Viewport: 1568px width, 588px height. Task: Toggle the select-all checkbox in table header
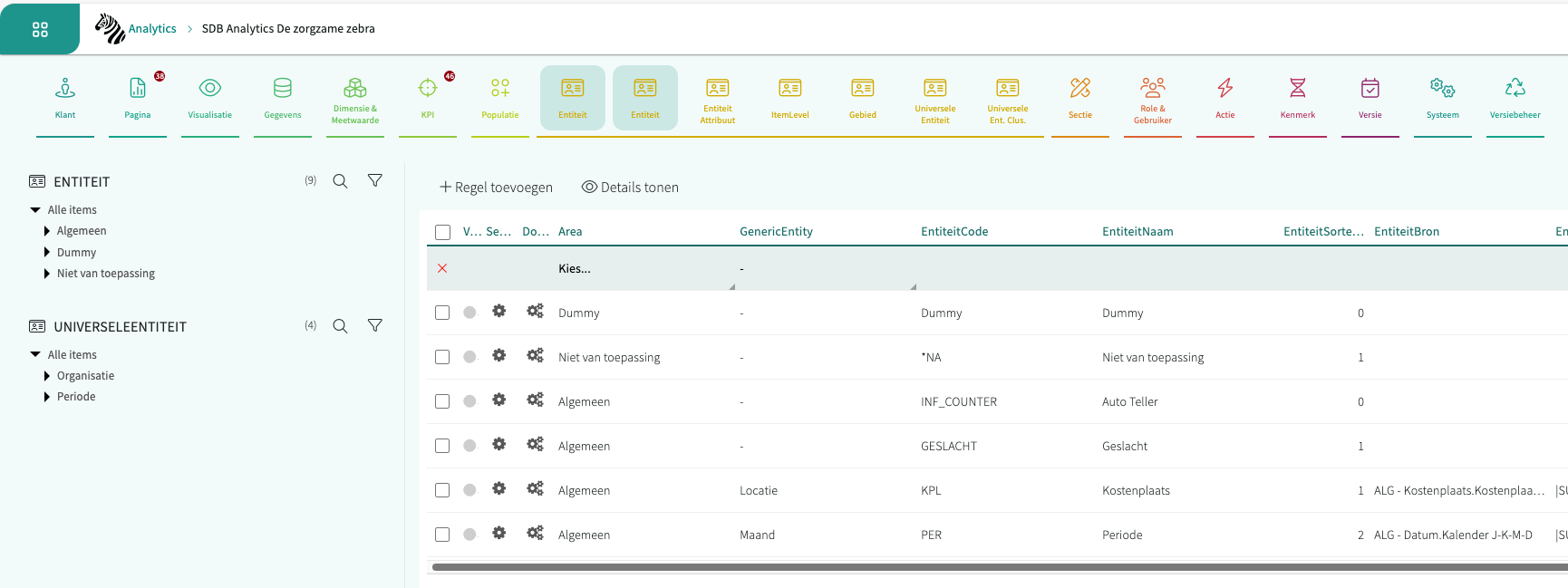click(x=442, y=232)
